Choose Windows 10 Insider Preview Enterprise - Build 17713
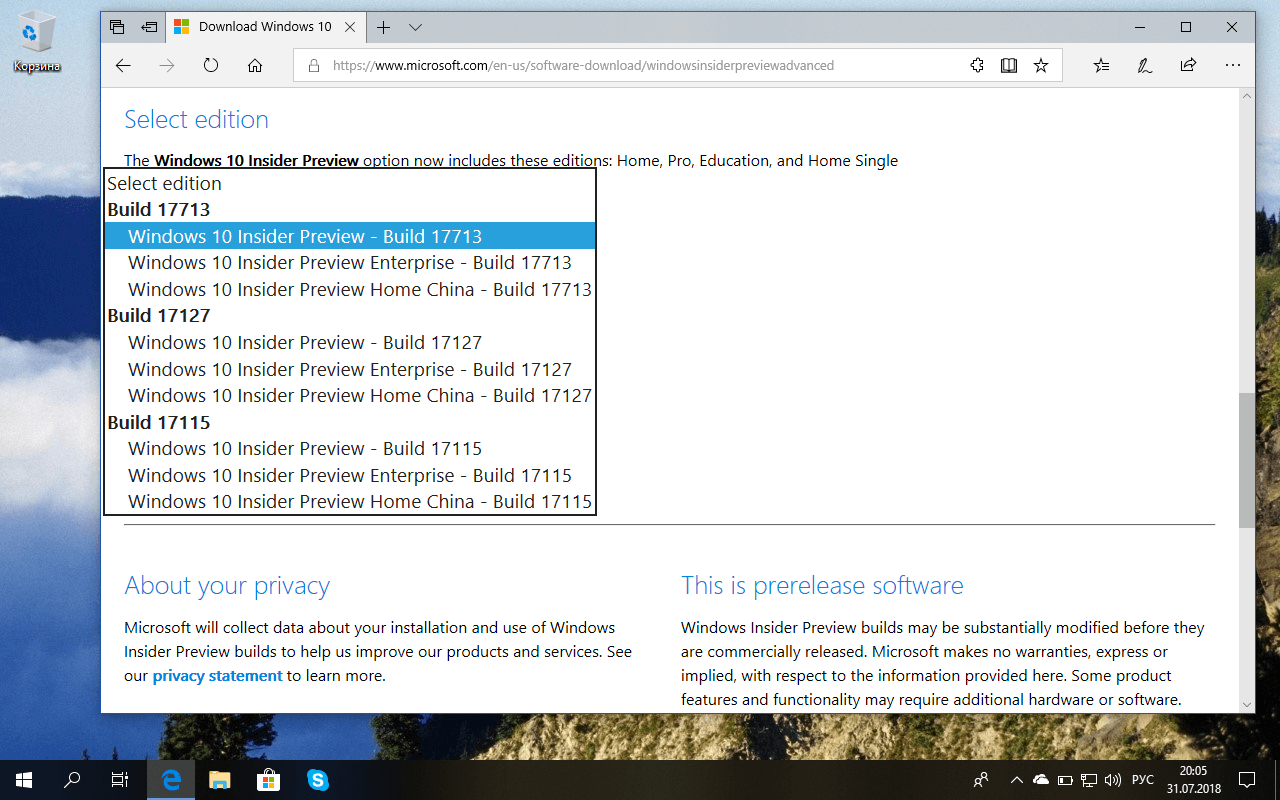Screen dimensions: 1280x800 349,262
